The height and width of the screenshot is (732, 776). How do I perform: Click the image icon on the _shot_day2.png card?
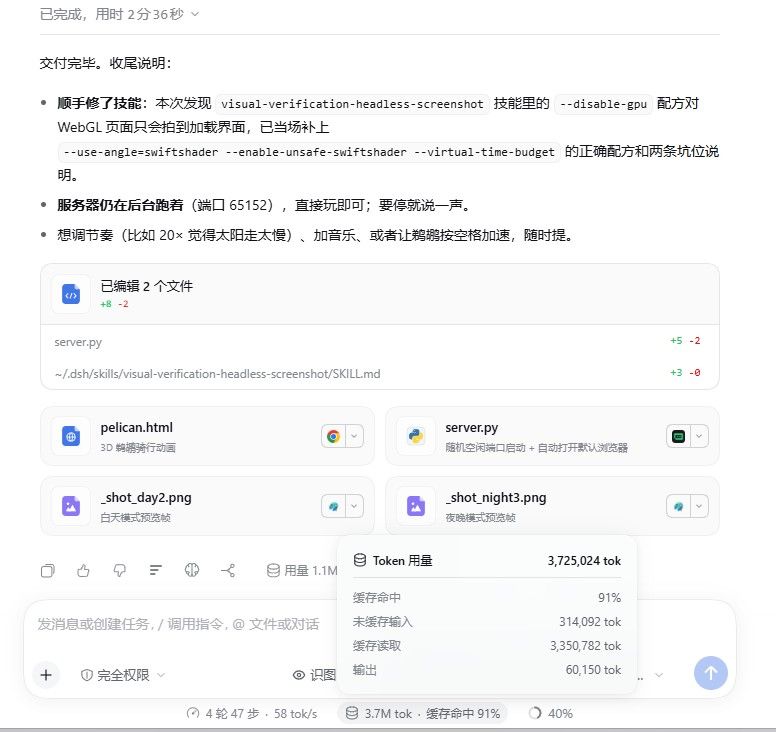pos(71,506)
